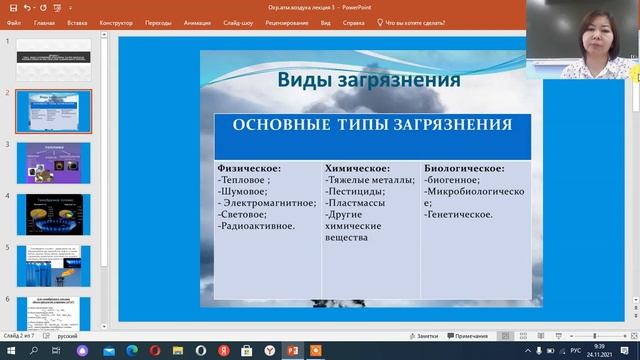The image size is (640, 360).
Task: Open the Mail app on taskbar
Action: pyautogui.click(x=109, y=351)
